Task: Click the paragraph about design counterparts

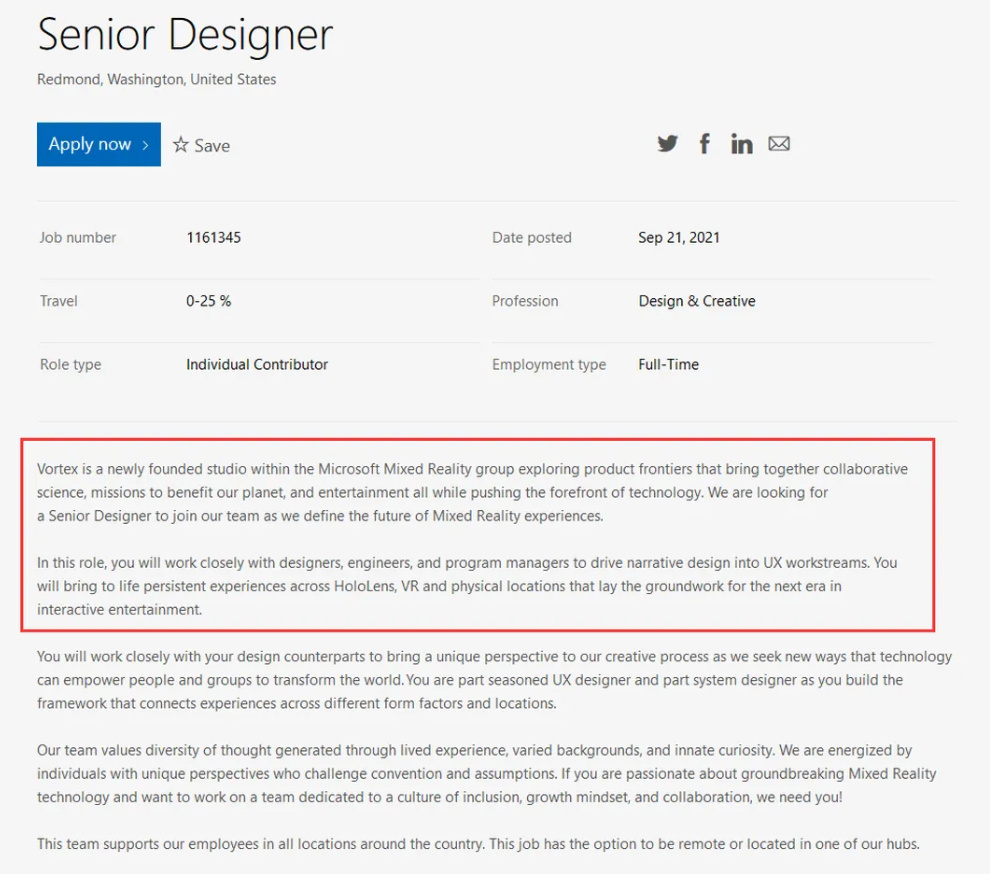Action: coord(494,680)
